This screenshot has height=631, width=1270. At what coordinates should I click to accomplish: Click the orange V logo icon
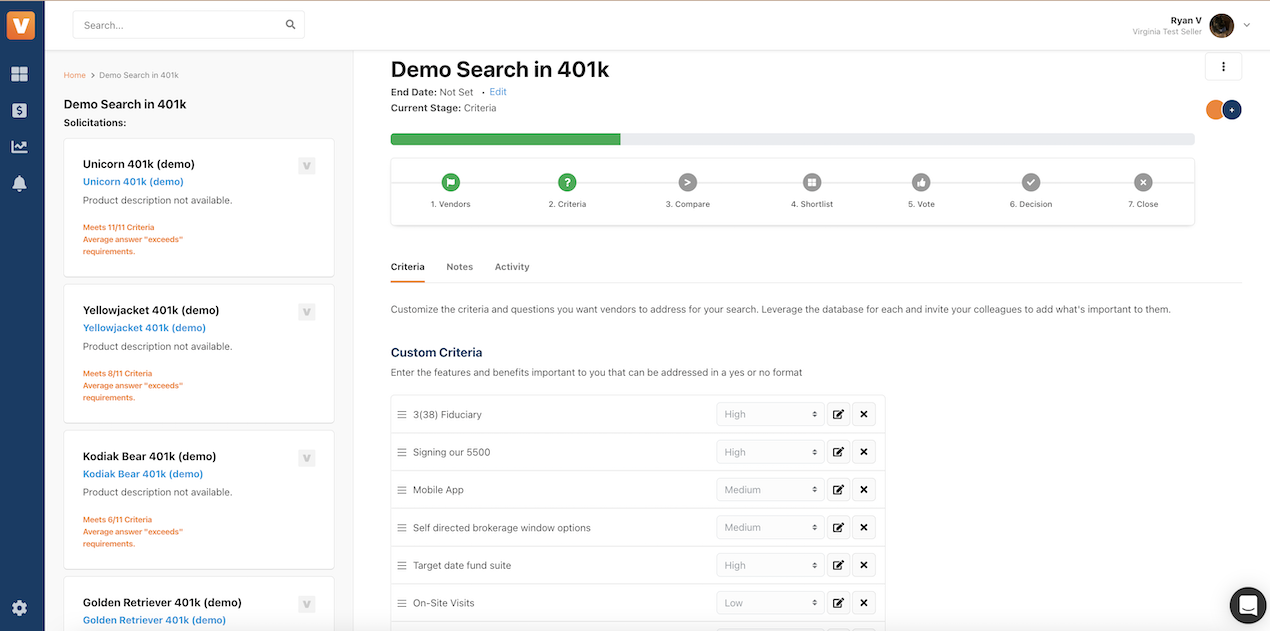click(x=20, y=25)
